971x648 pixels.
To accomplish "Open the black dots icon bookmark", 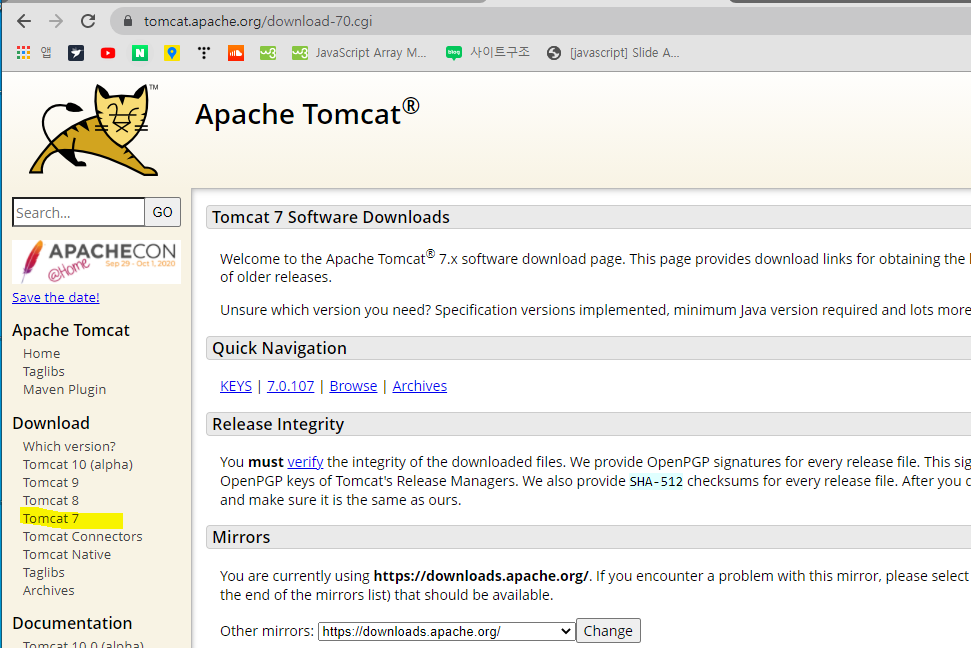I will click(204, 53).
